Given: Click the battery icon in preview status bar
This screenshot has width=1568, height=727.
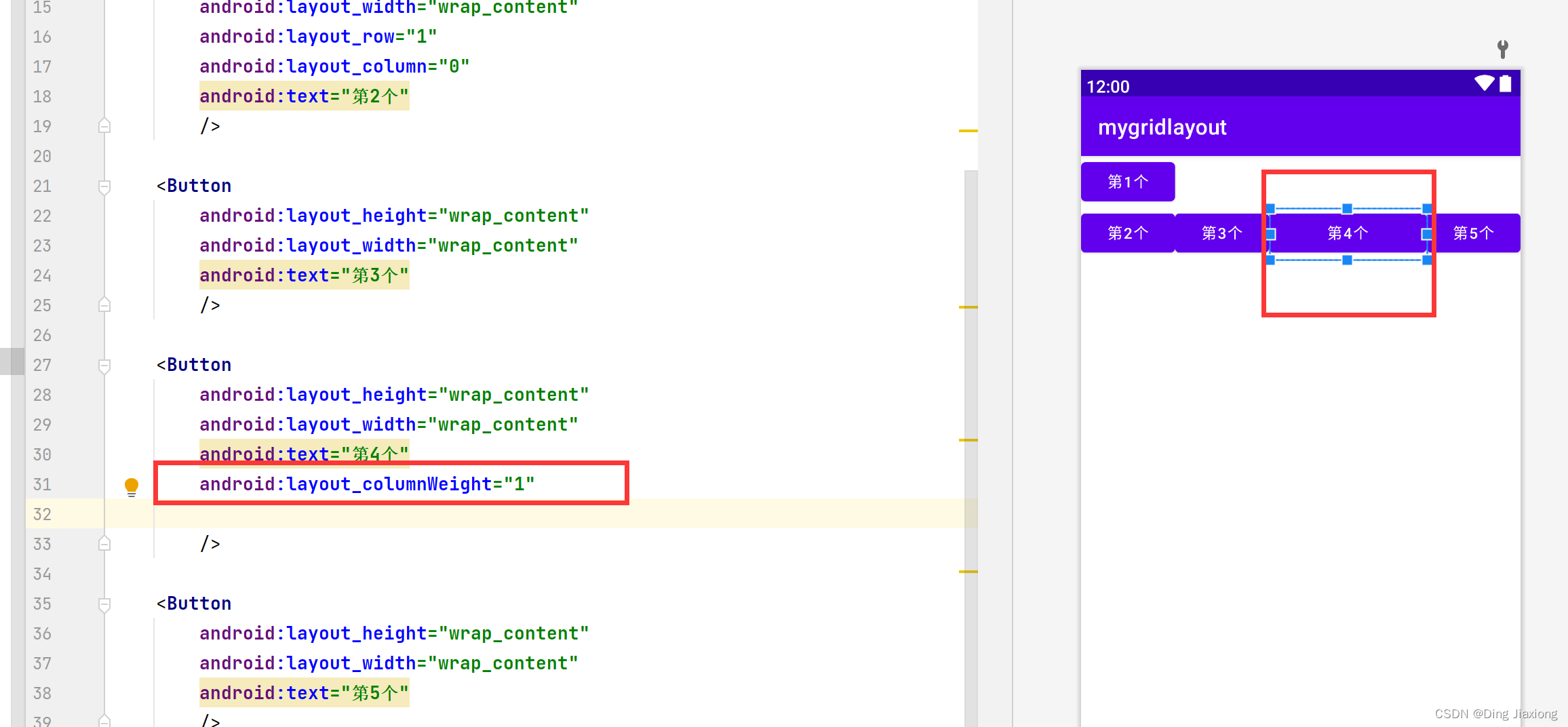Looking at the screenshot, I should click(1506, 83).
